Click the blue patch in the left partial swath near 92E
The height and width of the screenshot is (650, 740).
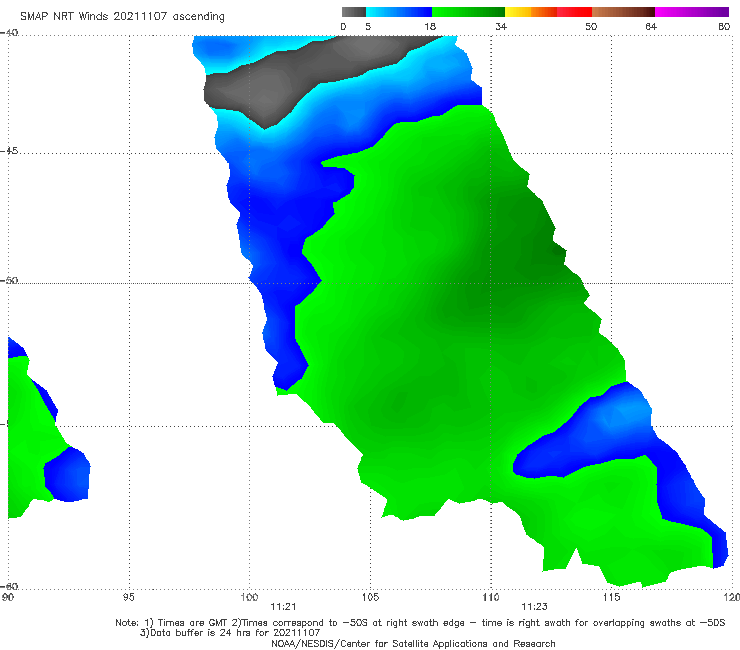tap(67, 474)
